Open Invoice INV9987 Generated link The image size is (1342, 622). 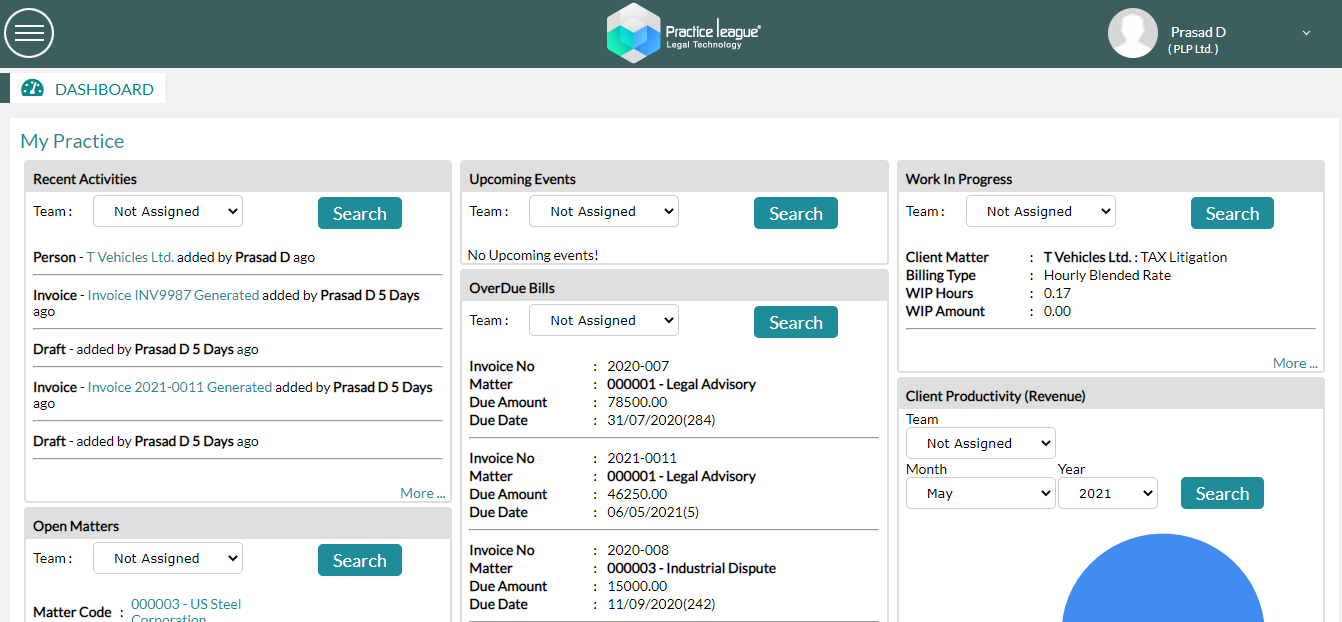coord(173,295)
